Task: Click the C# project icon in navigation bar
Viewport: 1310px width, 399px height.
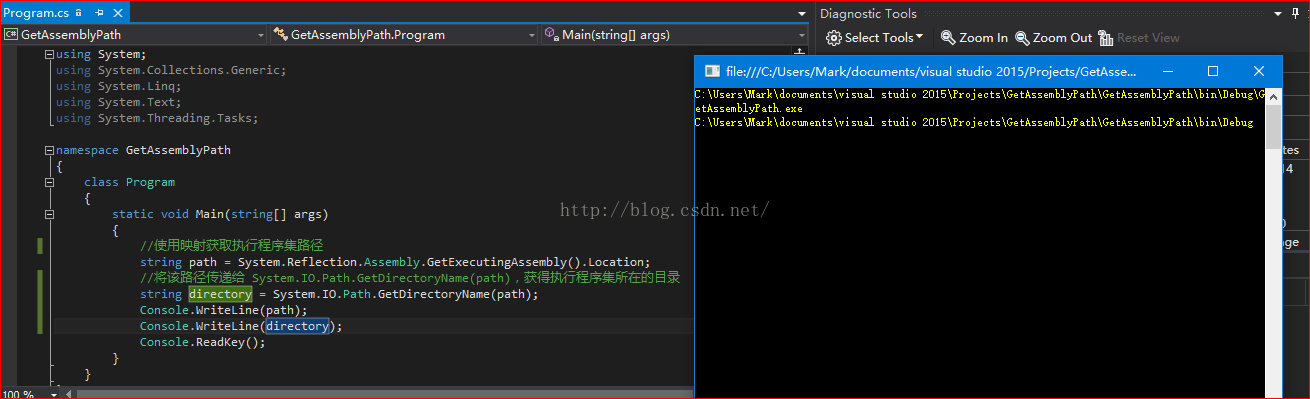Action: 10,34
